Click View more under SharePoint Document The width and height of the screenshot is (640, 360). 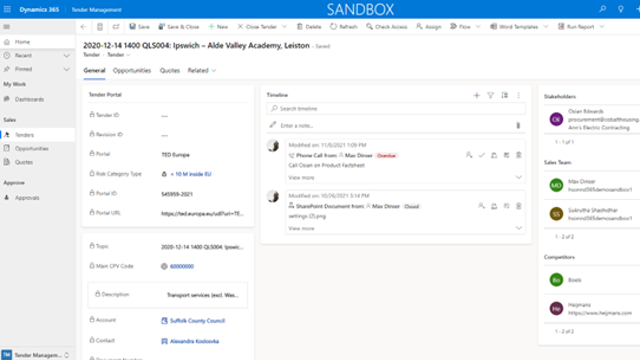tap(301, 229)
